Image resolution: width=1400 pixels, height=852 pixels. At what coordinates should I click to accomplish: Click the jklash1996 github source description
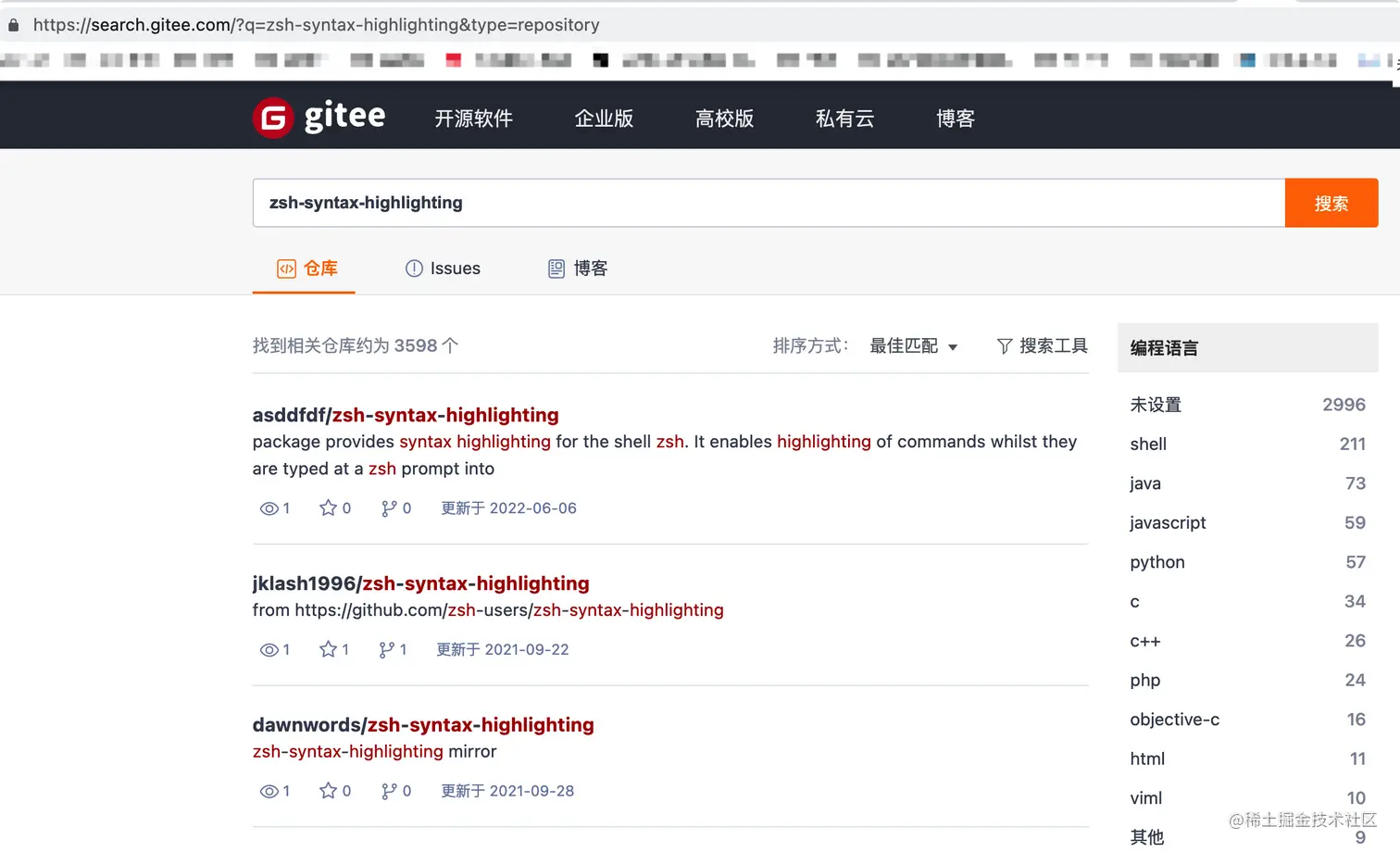tap(488, 610)
